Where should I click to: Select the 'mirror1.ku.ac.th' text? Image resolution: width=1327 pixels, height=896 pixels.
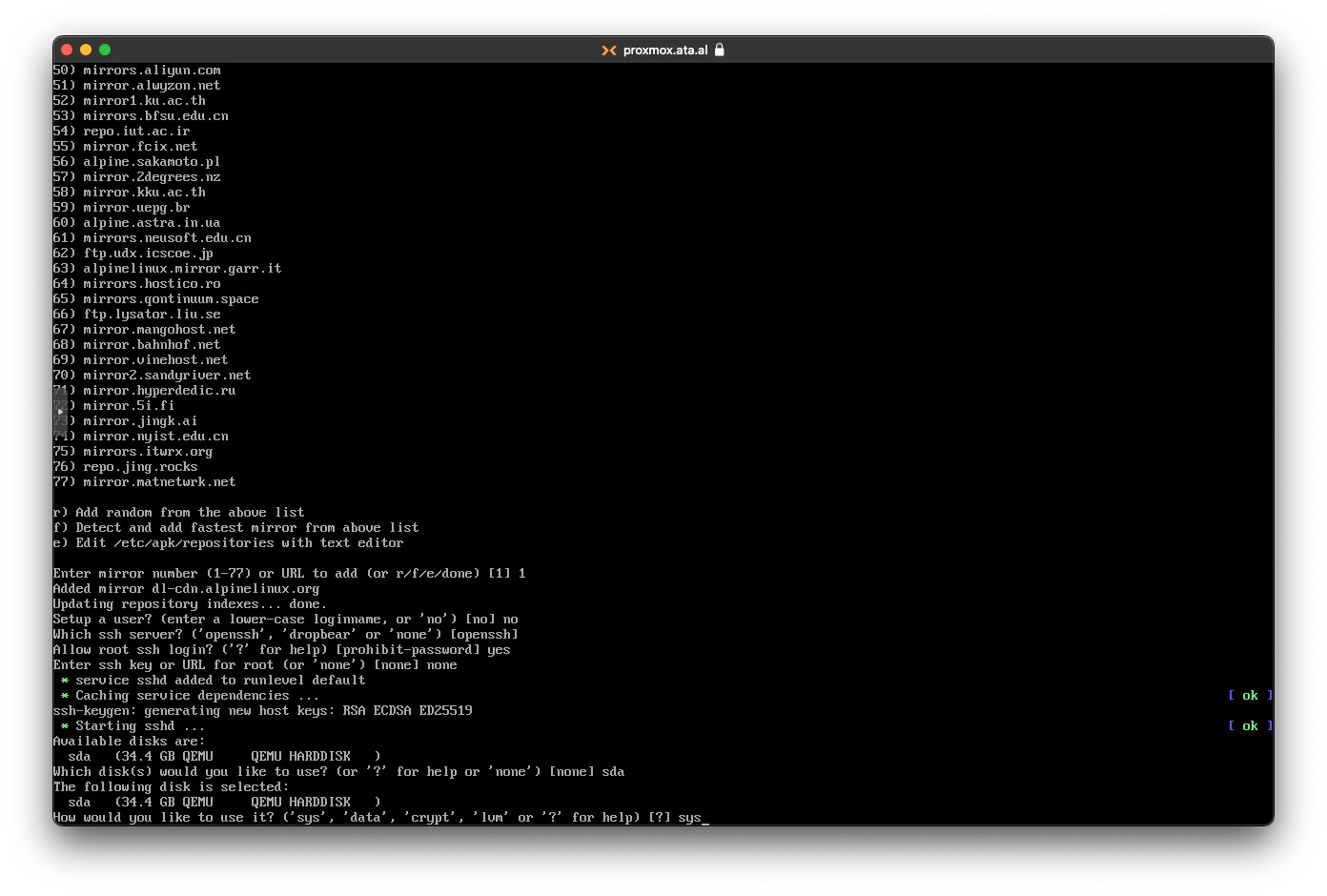(x=145, y=101)
